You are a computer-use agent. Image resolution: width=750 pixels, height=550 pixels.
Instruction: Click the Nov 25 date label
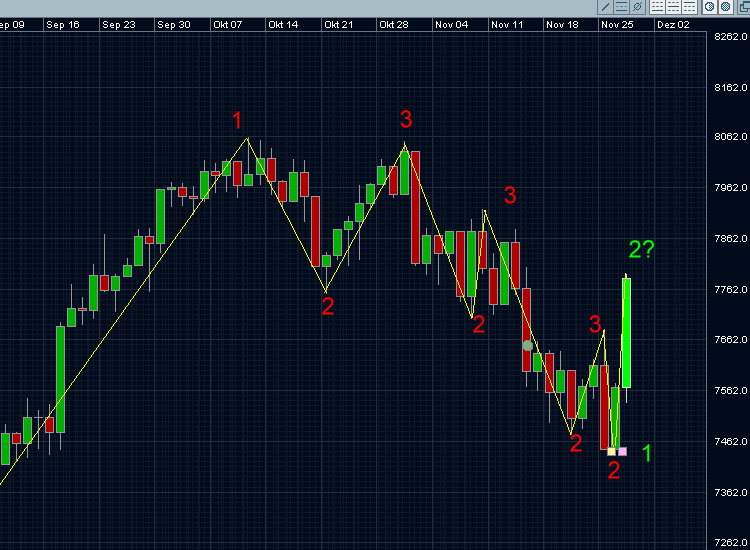(x=617, y=25)
